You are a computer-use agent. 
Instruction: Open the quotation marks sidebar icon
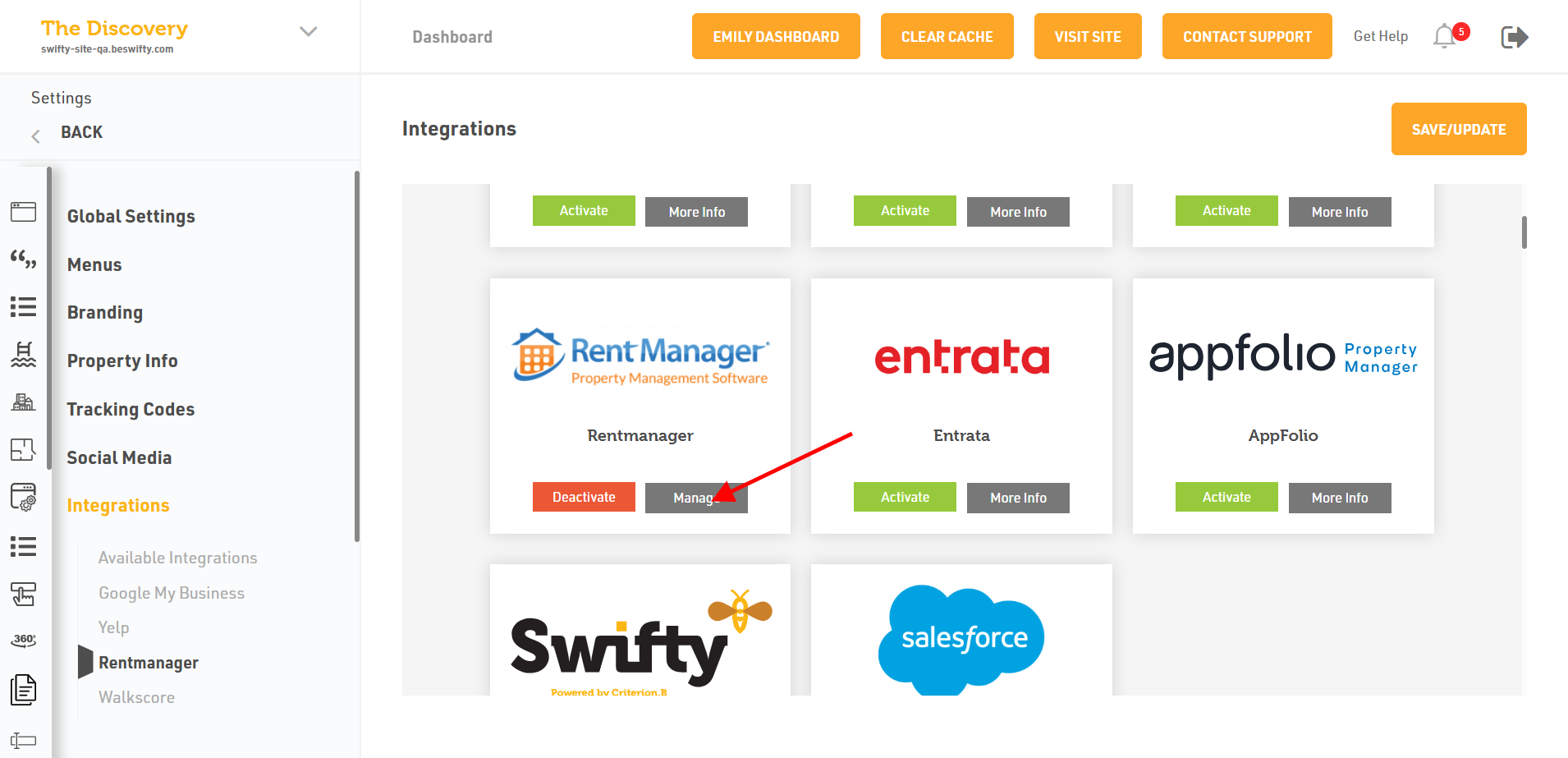23,260
